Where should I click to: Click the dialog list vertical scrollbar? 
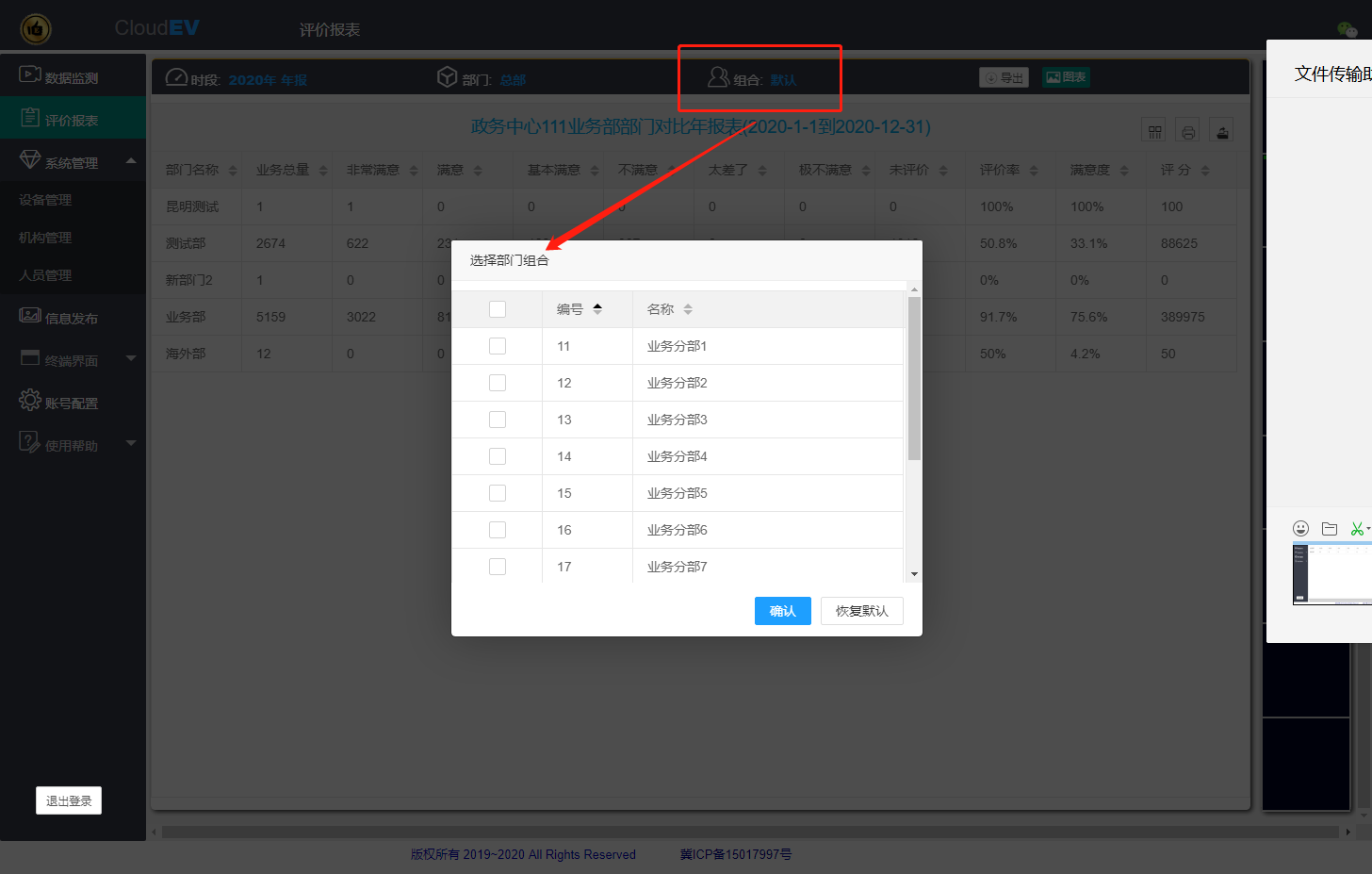(x=914, y=379)
